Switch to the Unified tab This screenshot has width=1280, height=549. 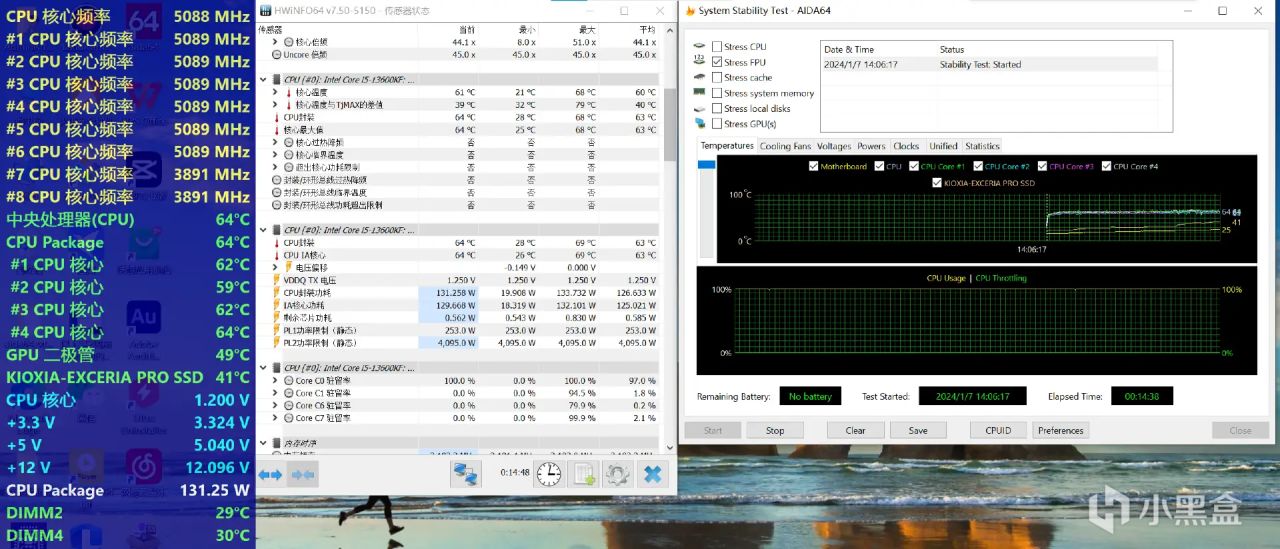(943, 146)
